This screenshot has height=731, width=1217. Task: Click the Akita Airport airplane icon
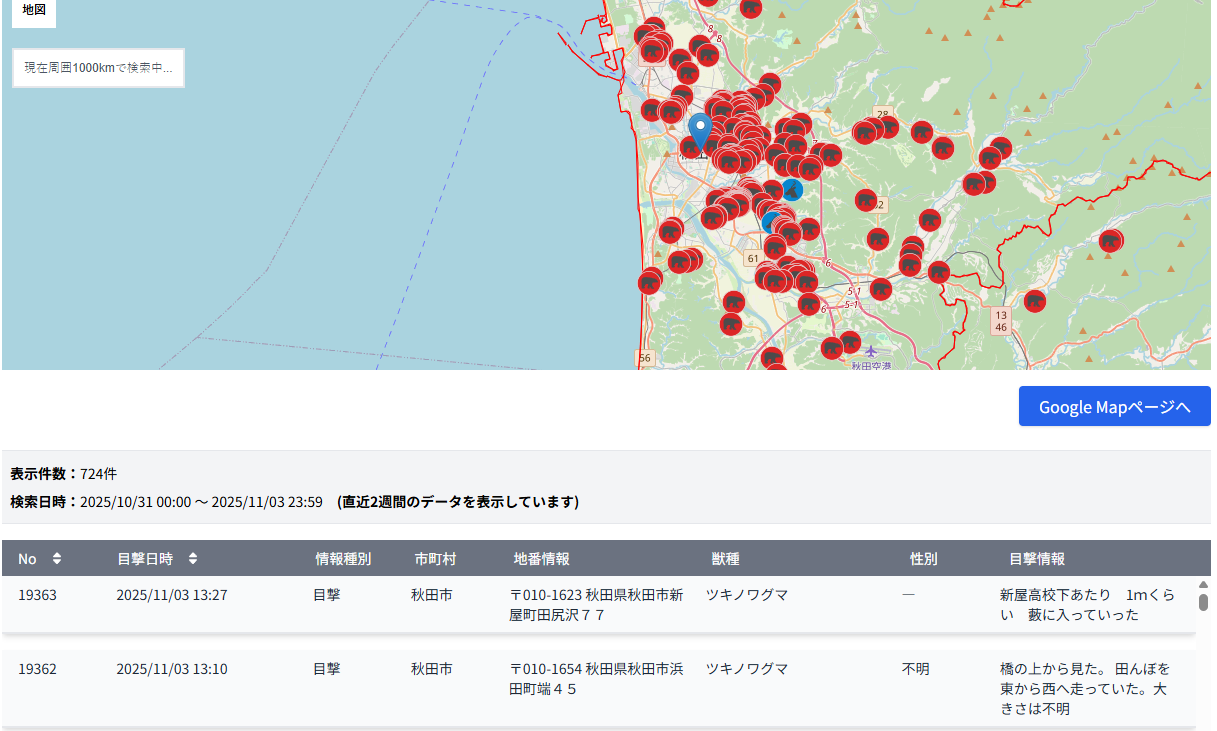(871, 351)
